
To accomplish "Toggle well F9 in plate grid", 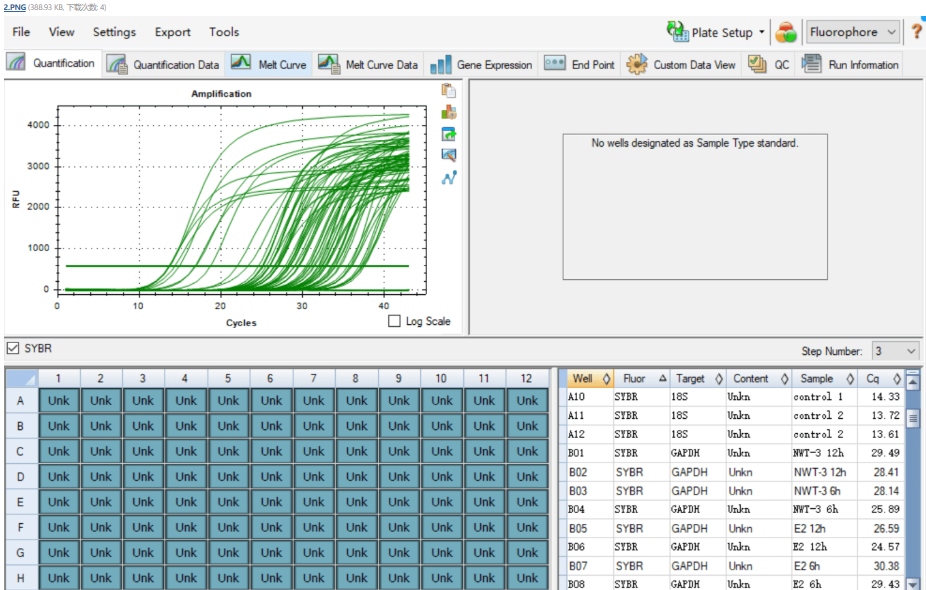I will click(x=399, y=527).
